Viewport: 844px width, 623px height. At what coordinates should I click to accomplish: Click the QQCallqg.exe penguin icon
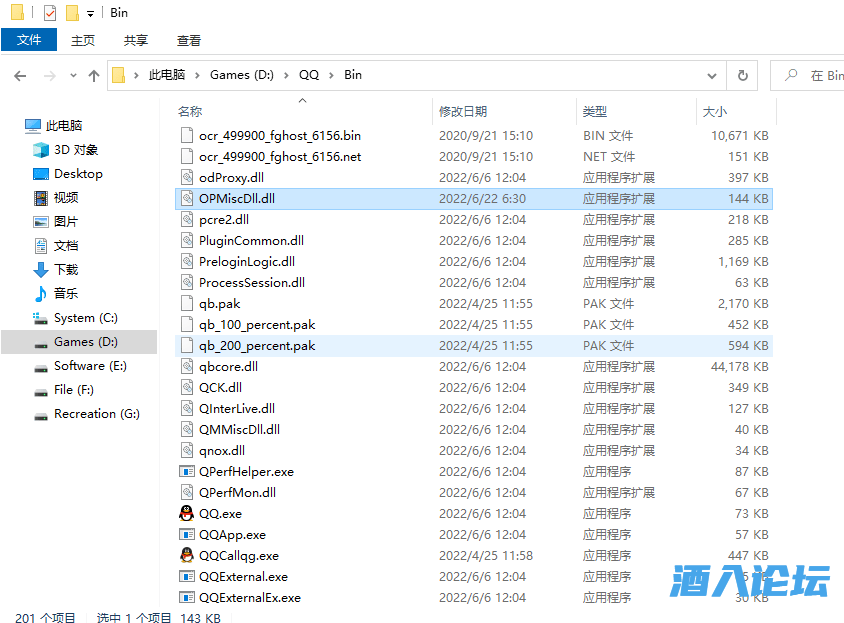(186, 555)
